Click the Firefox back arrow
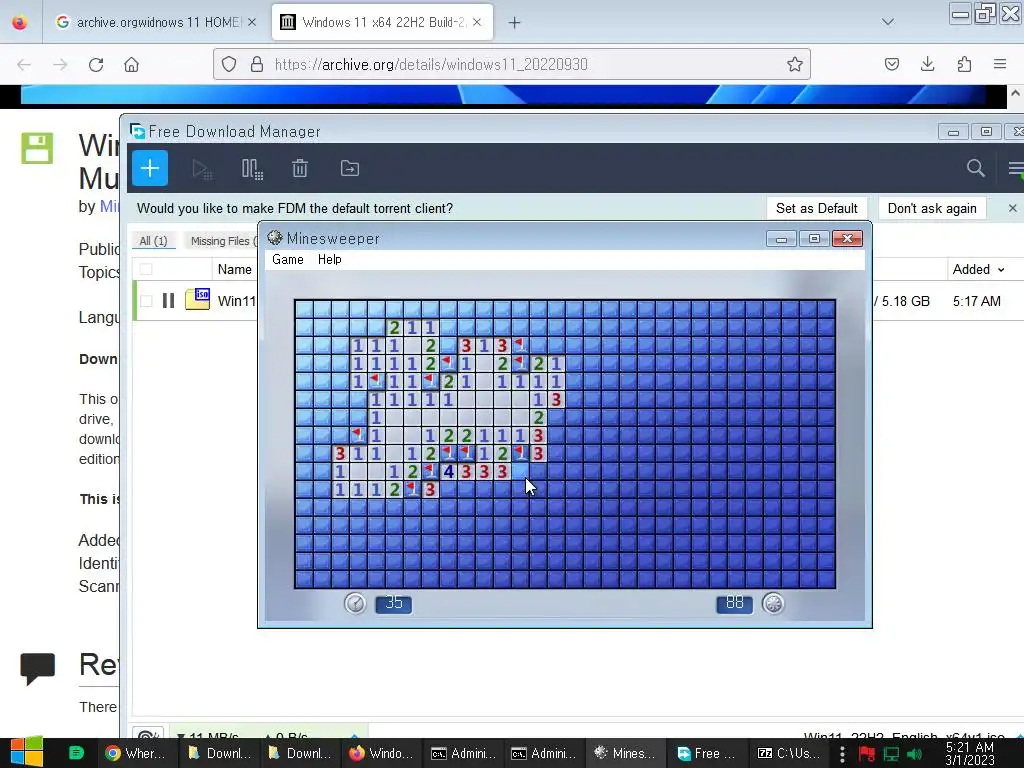This screenshot has width=1024, height=768. click(x=24, y=64)
